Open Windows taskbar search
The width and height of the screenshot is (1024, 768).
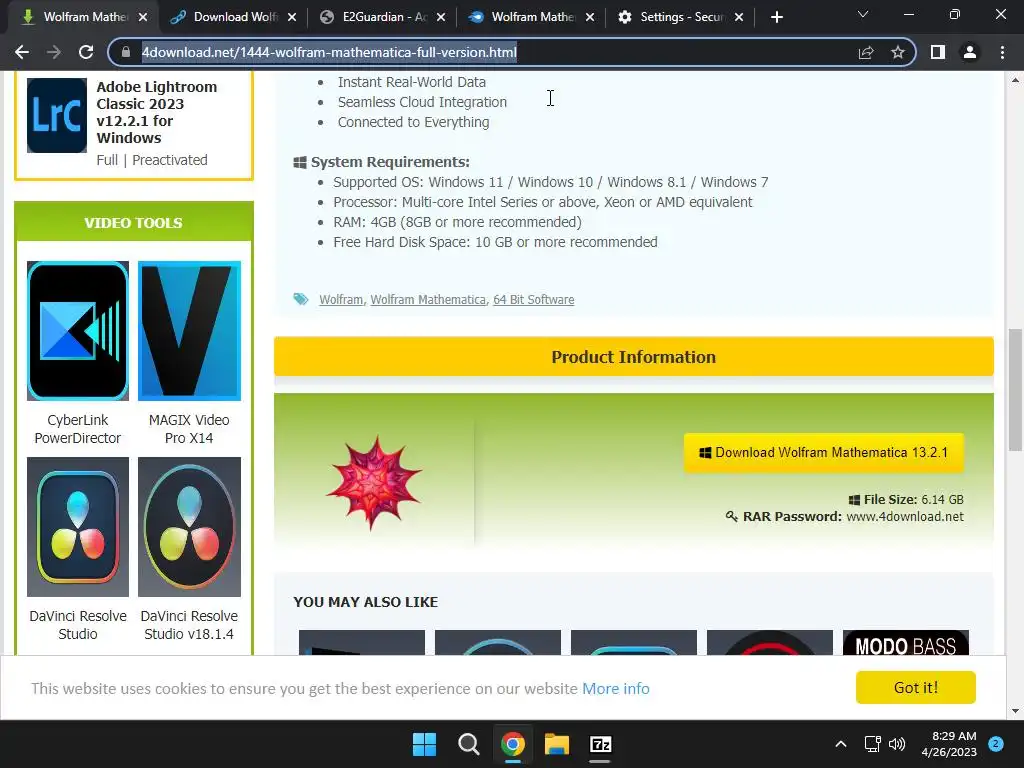(468, 744)
